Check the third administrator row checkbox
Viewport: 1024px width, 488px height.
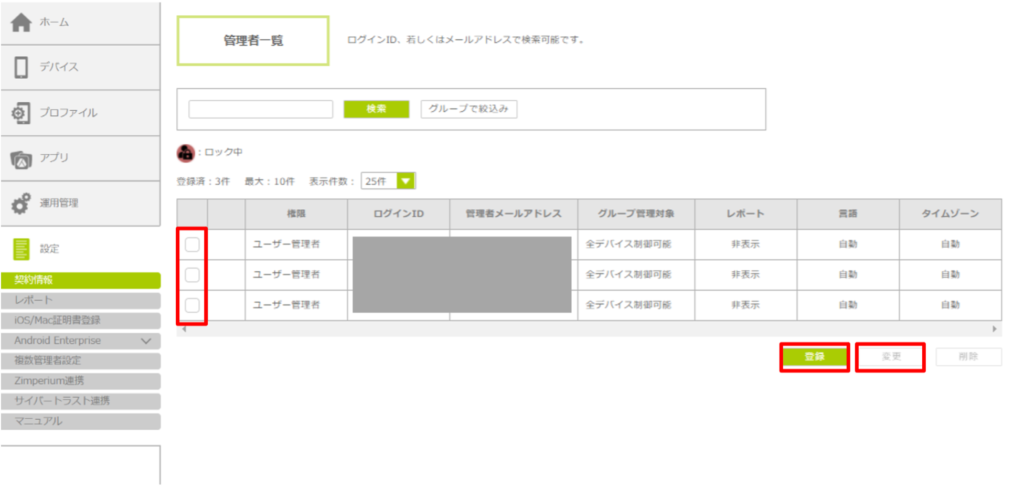click(x=192, y=305)
